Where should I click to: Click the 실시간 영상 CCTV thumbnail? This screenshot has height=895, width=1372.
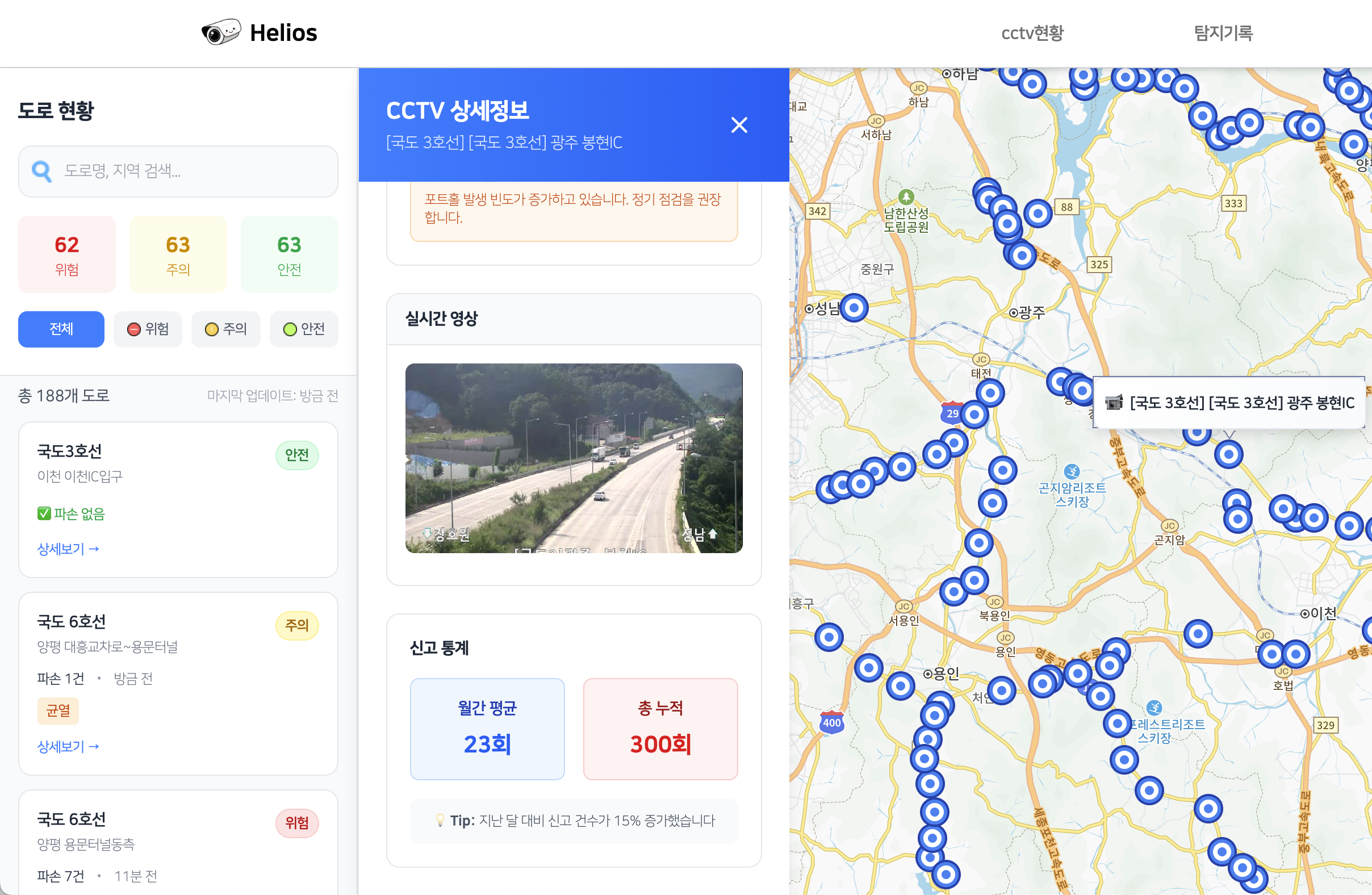coord(574,458)
